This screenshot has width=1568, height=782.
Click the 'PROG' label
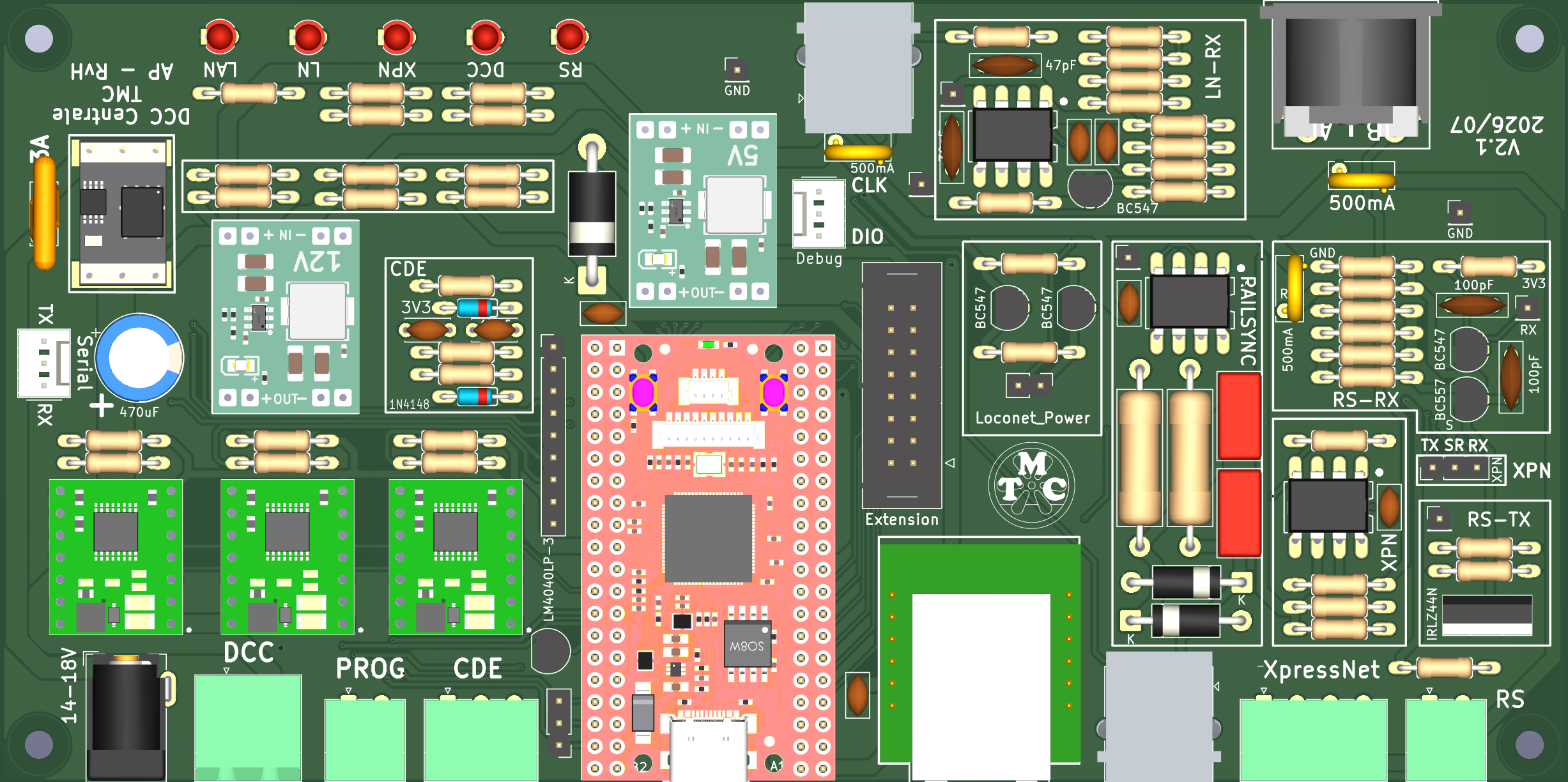coord(371,669)
